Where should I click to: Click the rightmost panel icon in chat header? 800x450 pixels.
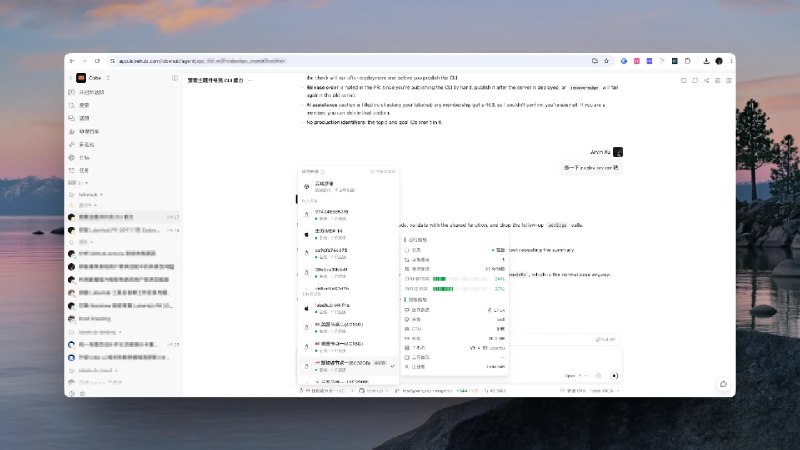[x=729, y=81]
